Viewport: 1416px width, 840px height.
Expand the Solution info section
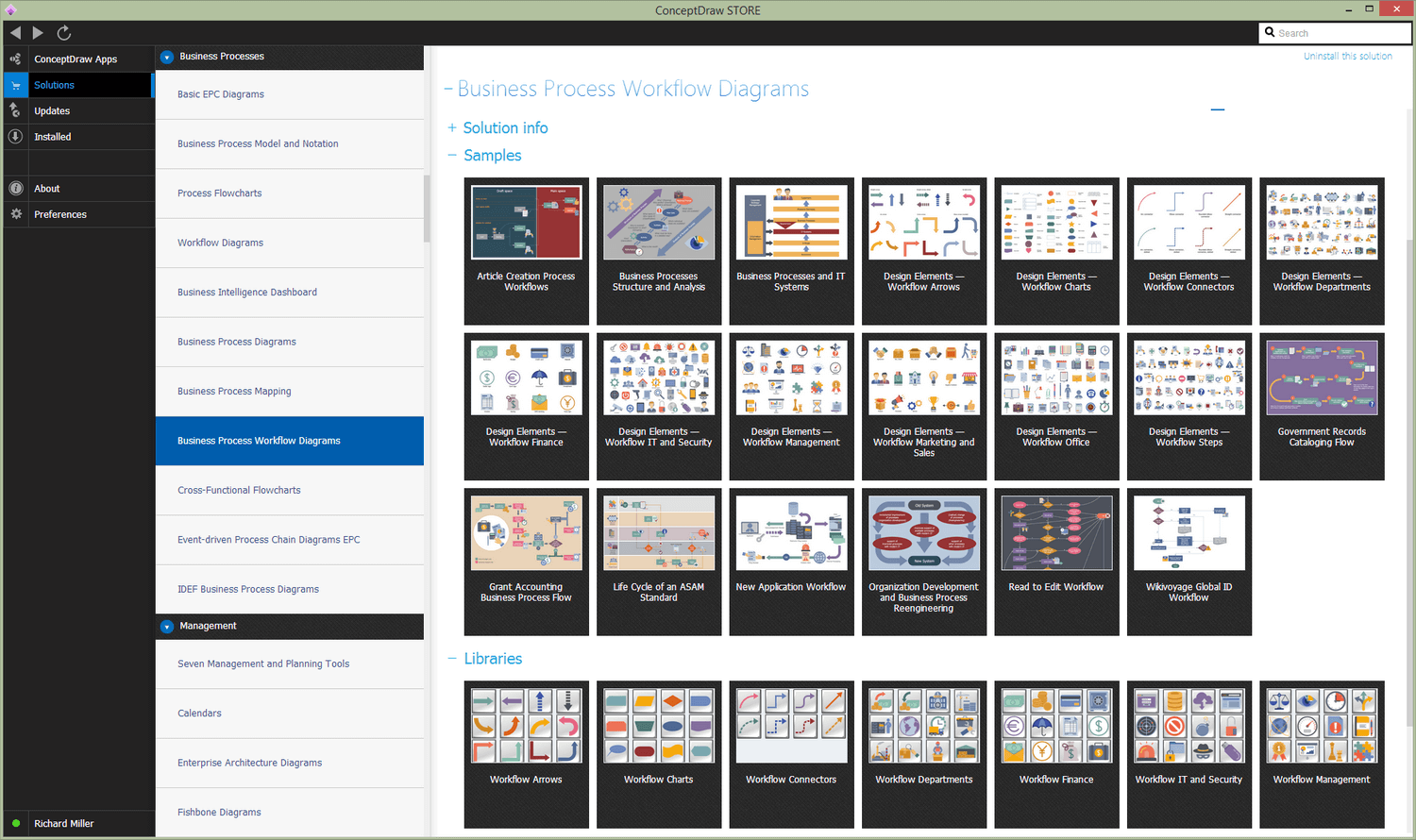point(452,127)
